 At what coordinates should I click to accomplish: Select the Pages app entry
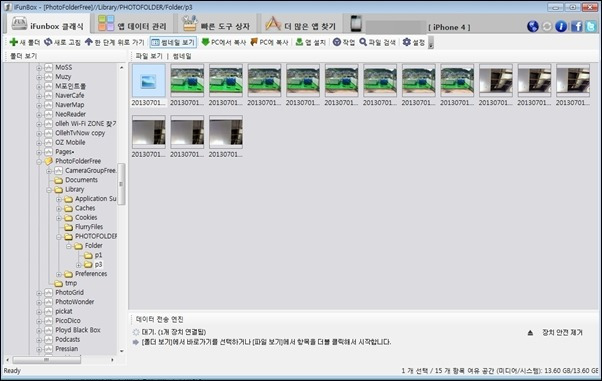tap(64, 152)
